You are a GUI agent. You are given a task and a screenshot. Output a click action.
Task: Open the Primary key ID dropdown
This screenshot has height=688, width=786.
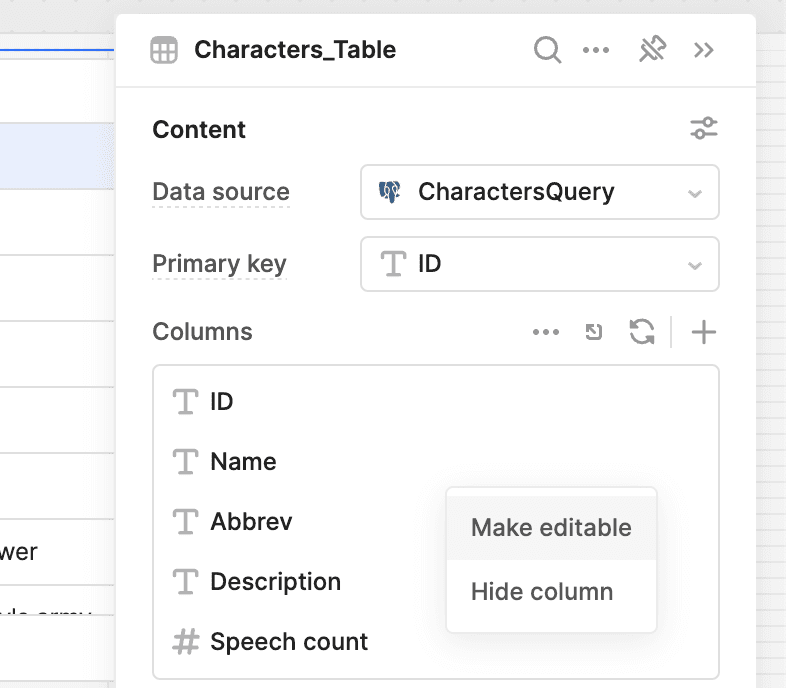pyautogui.click(x=539, y=264)
